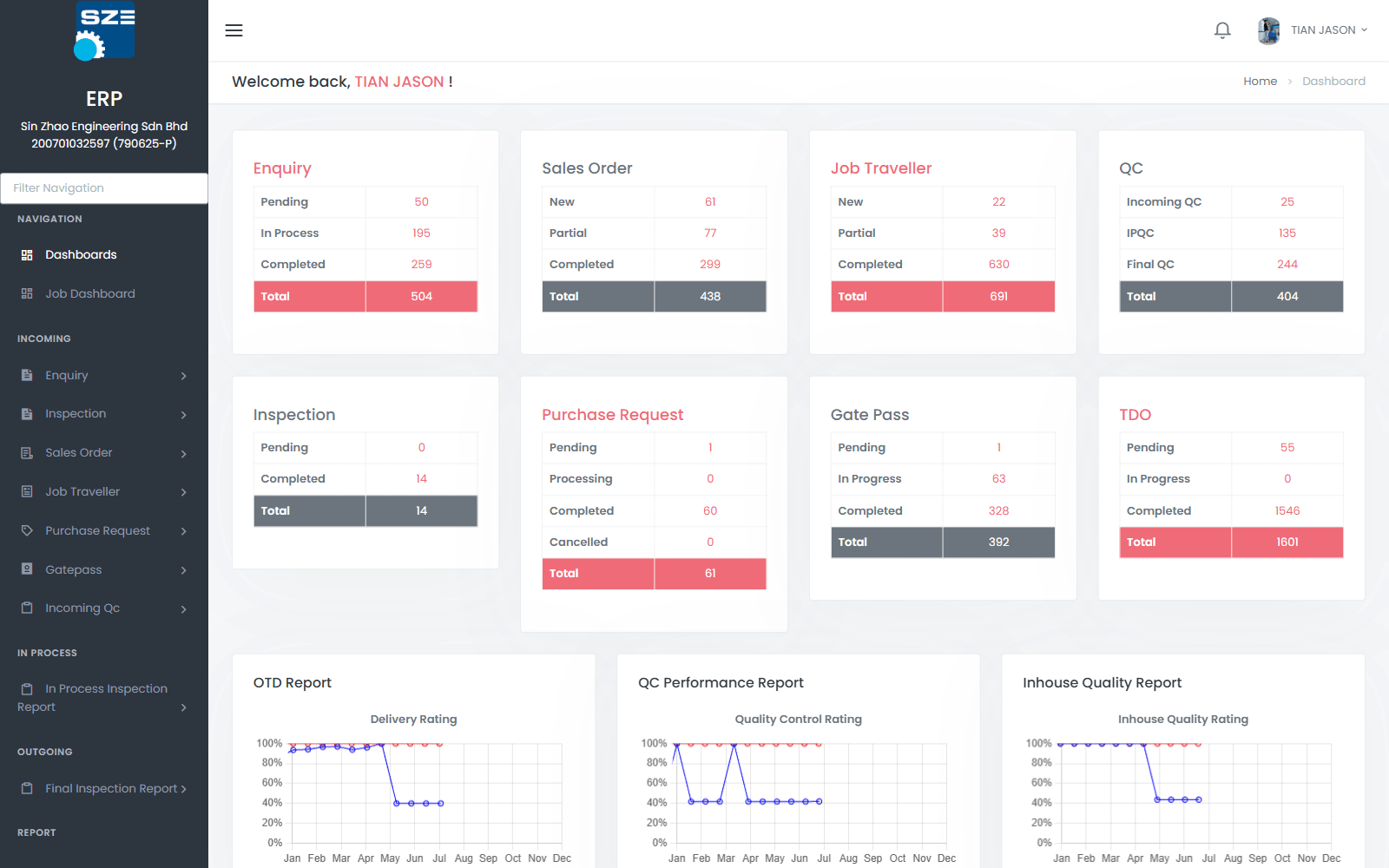Go to the Home breadcrumb link
The width and height of the screenshot is (1389, 868).
pyautogui.click(x=1260, y=81)
